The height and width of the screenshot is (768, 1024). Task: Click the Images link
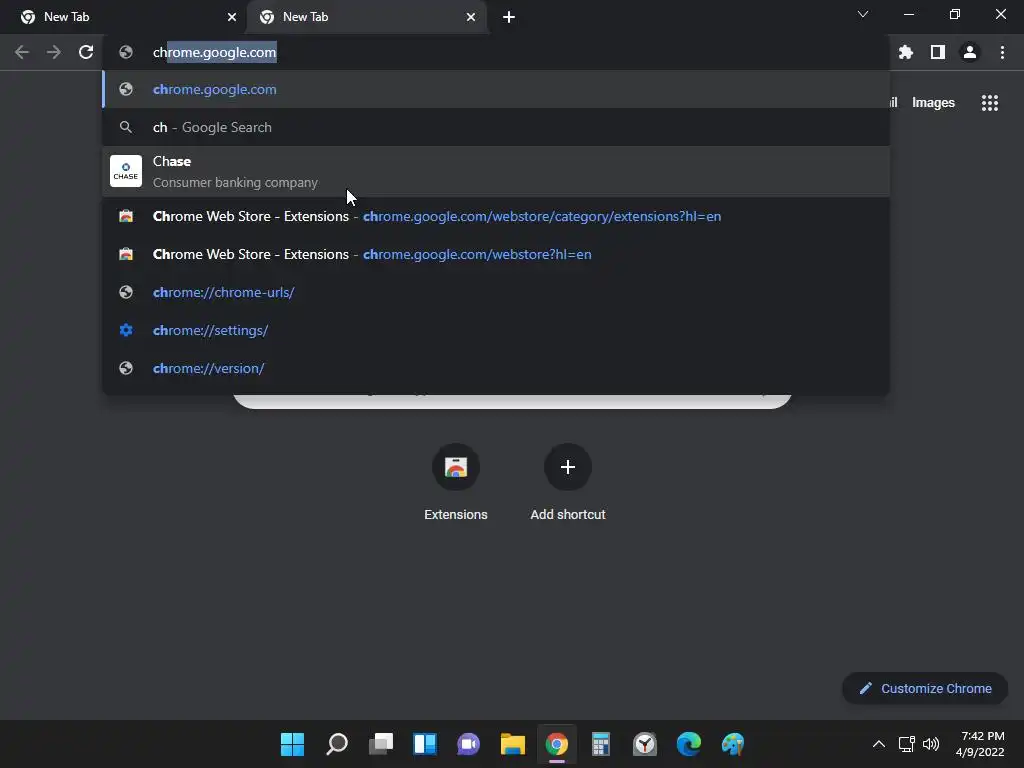pos(933,103)
